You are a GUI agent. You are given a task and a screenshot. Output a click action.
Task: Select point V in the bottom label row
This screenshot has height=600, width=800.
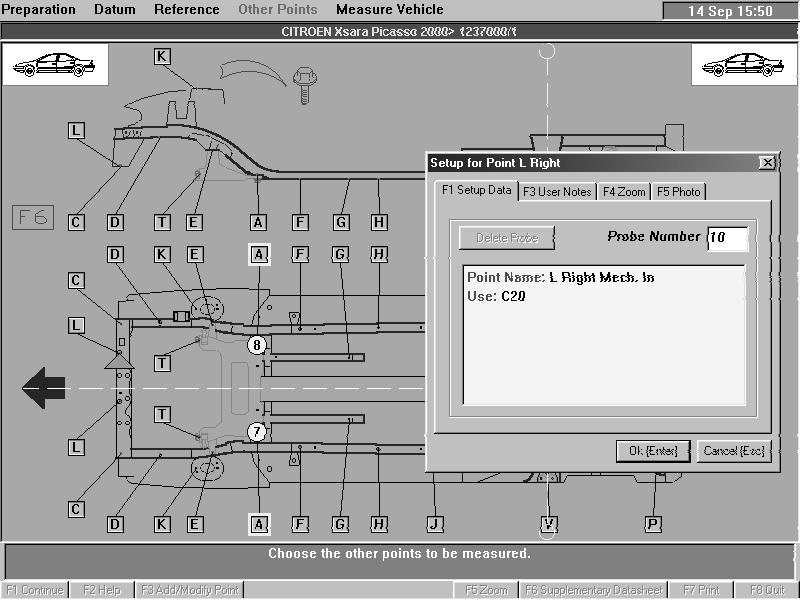(x=548, y=524)
